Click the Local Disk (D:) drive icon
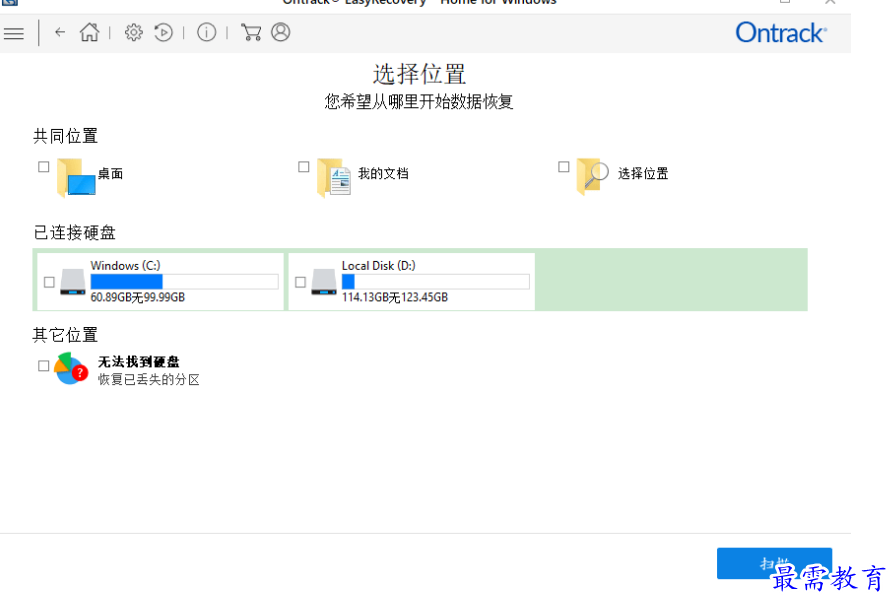 click(324, 282)
